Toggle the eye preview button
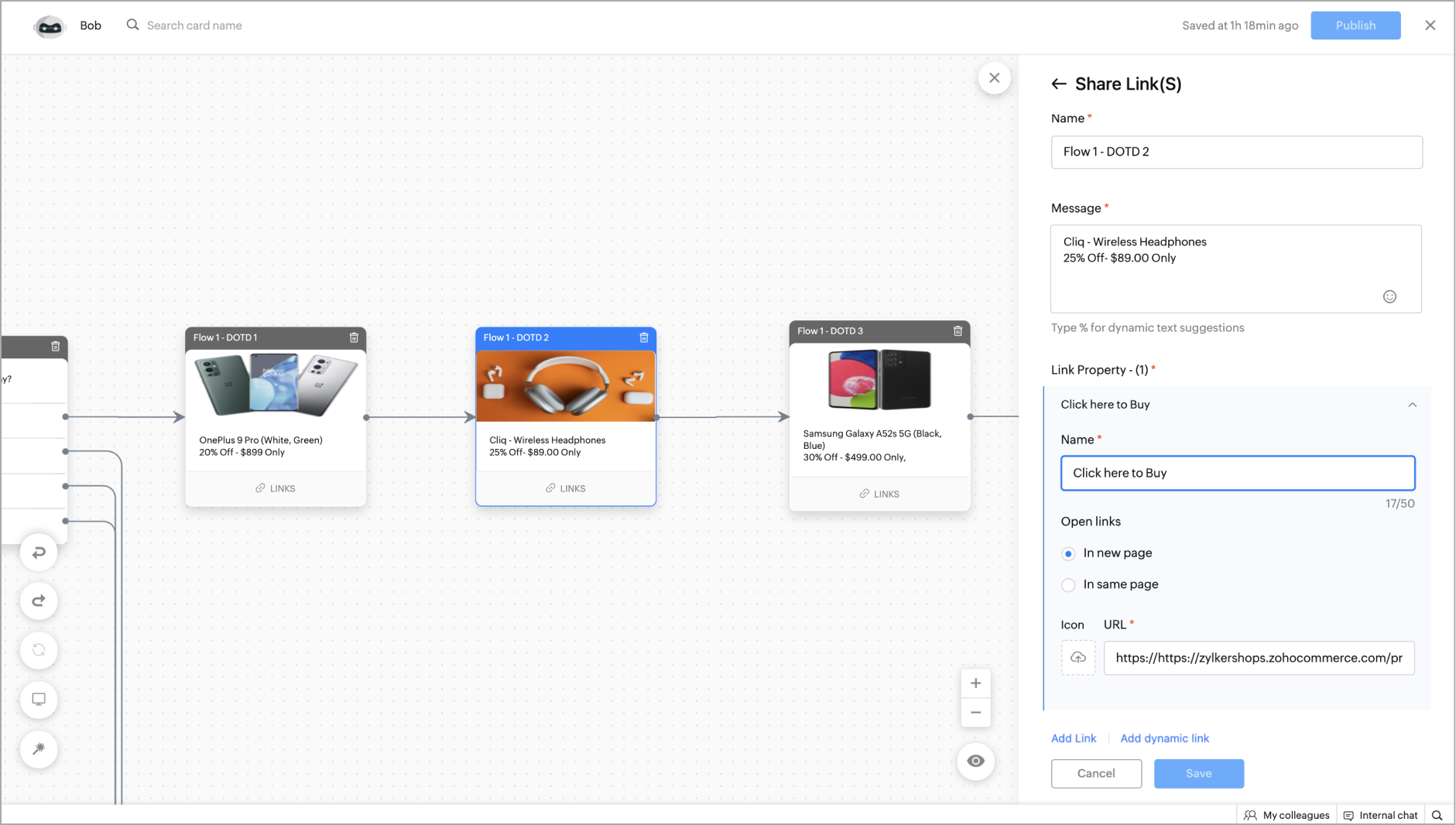This screenshot has width=1456, height=825. [976, 761]
